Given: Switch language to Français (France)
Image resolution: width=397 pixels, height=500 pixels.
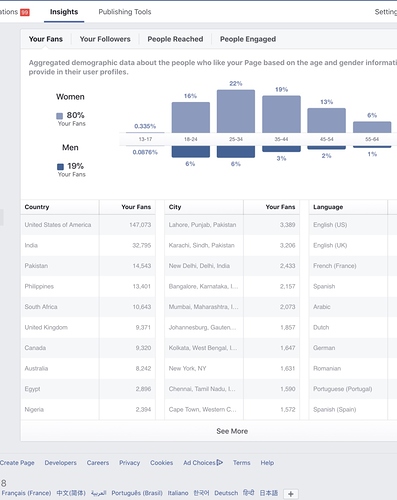Looking at the screenshot, I should [26, 493].
